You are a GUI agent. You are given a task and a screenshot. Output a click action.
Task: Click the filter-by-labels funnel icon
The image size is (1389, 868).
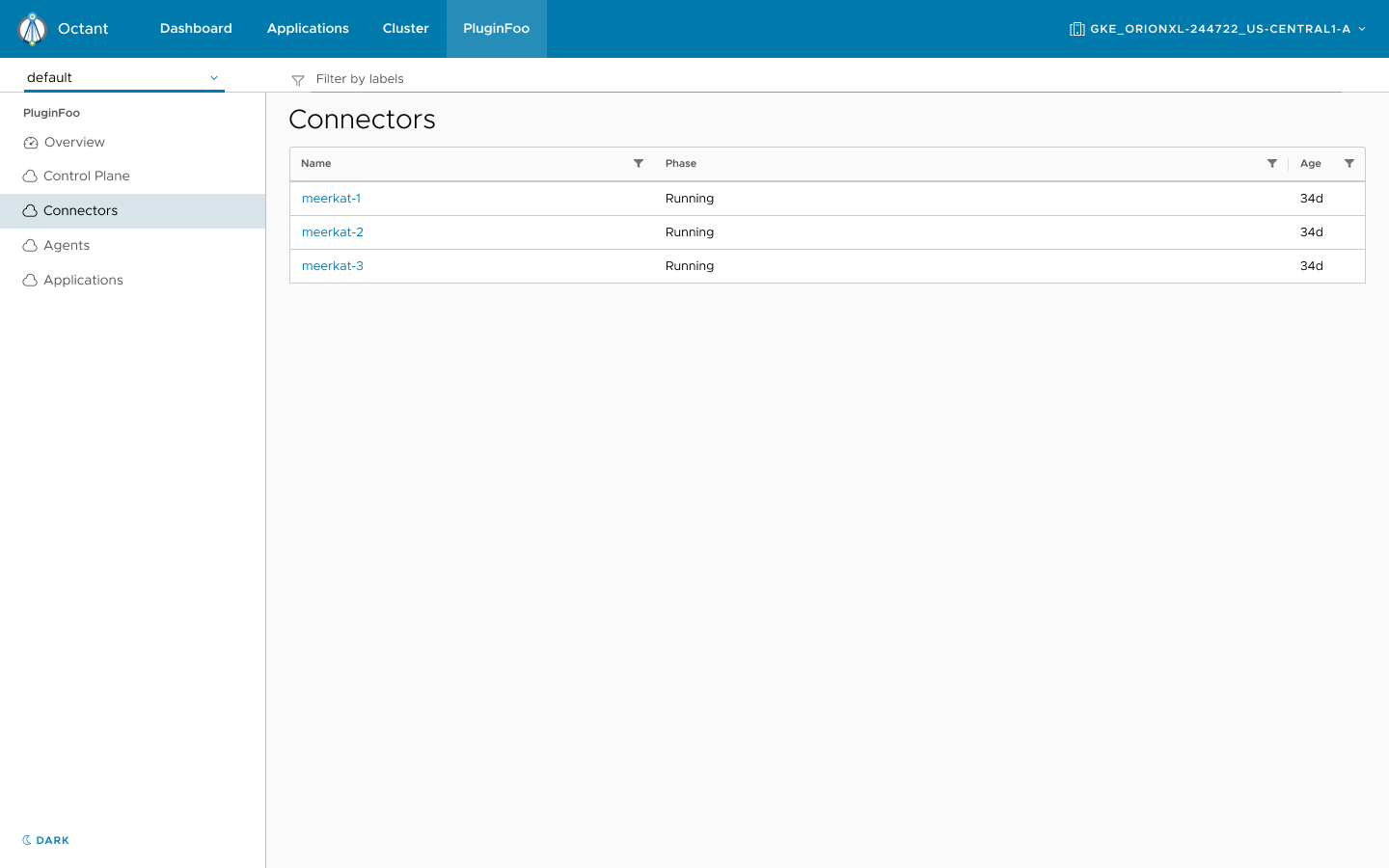pyautogui.click(x=297, y=79)
